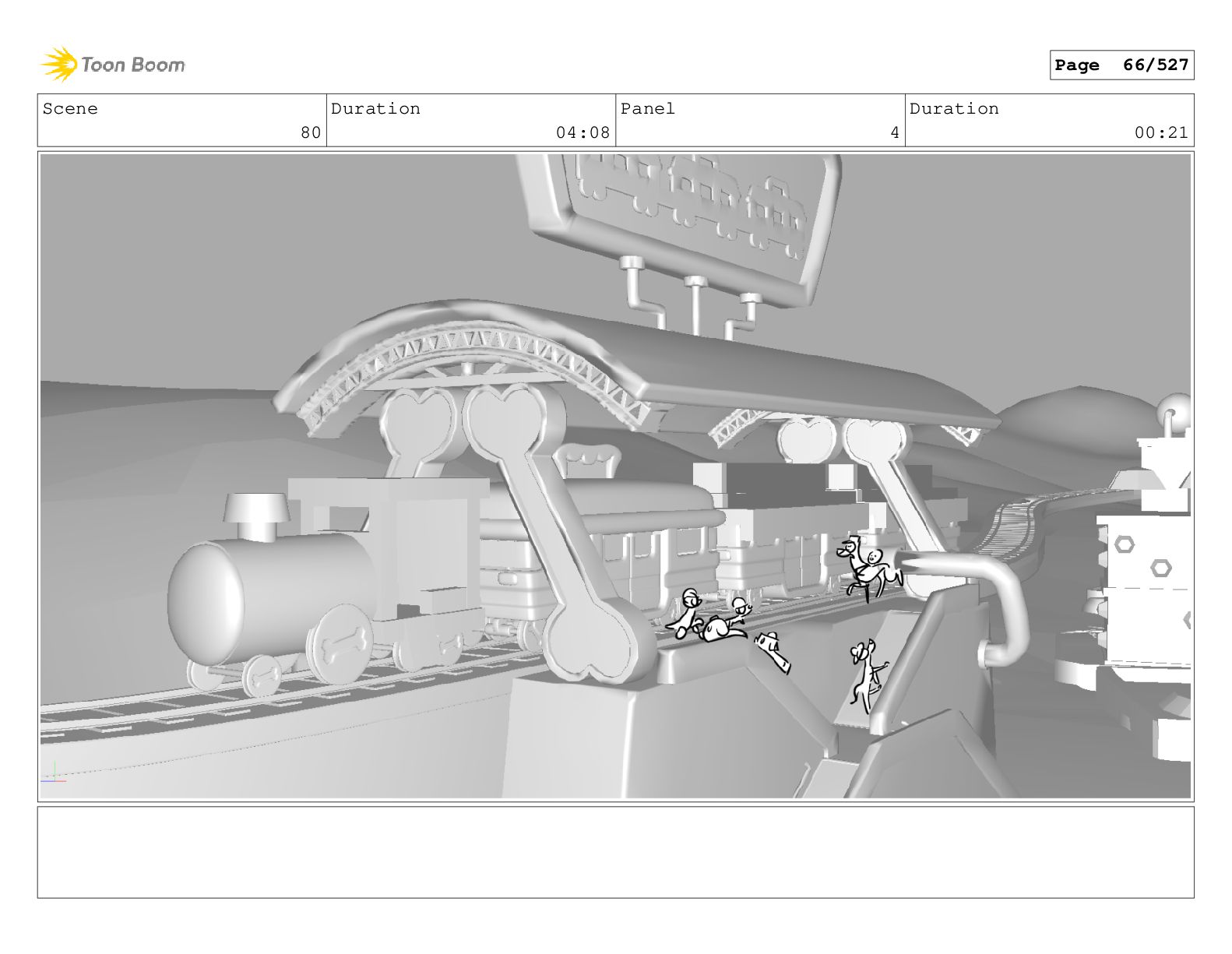The width and height of the screenshot is (1232, 954).
Task: Click the Duration label beside the Scene cell
Action: (375, 109)
